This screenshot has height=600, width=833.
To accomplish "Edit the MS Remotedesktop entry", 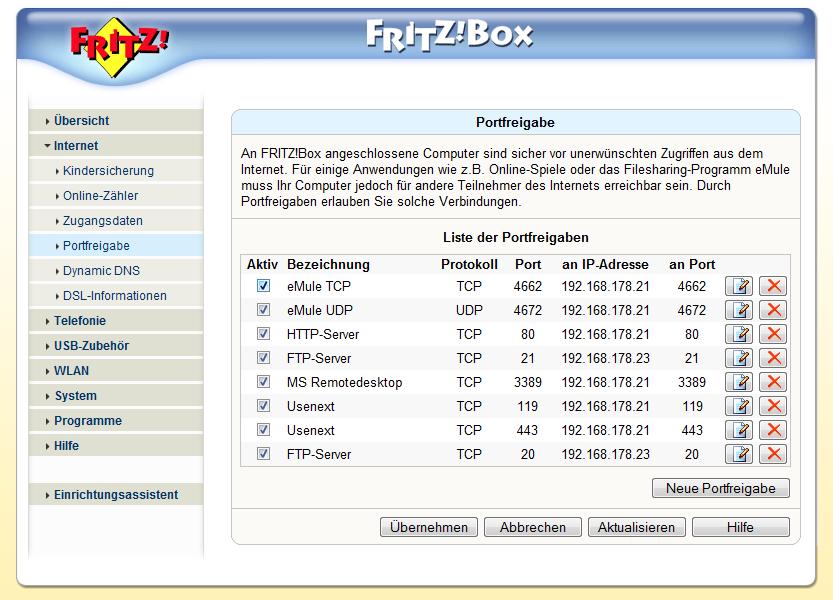I will pyautogui.click(x=739, y=382).
